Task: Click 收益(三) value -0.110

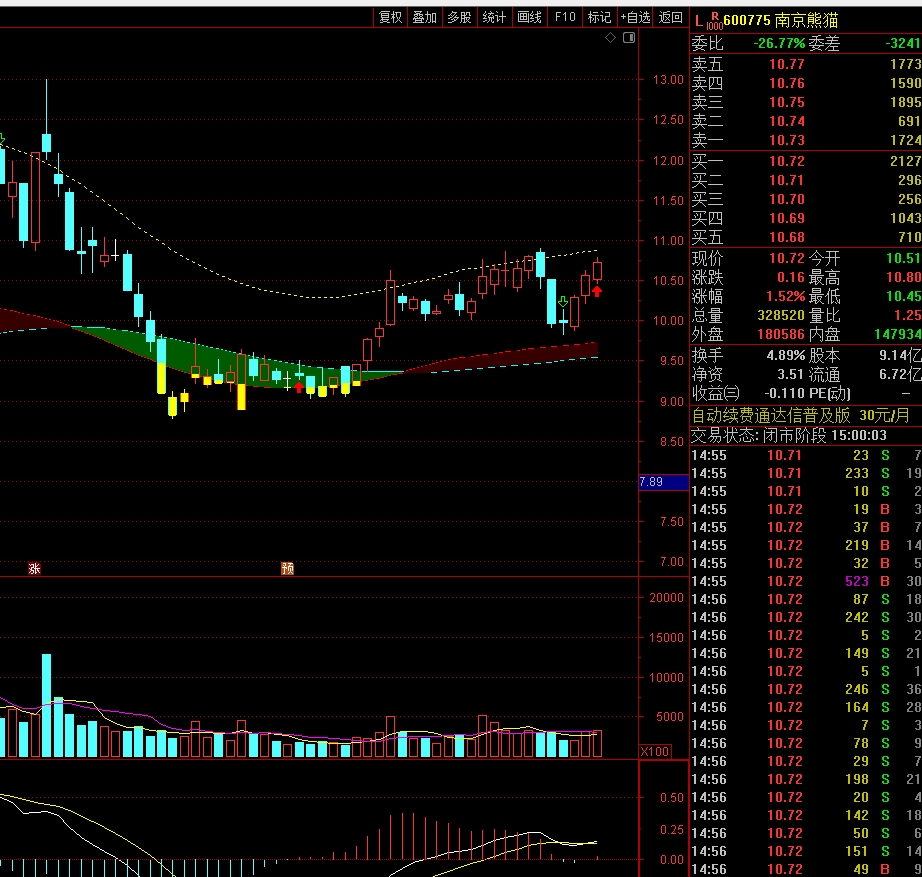Action: point(783,394)
